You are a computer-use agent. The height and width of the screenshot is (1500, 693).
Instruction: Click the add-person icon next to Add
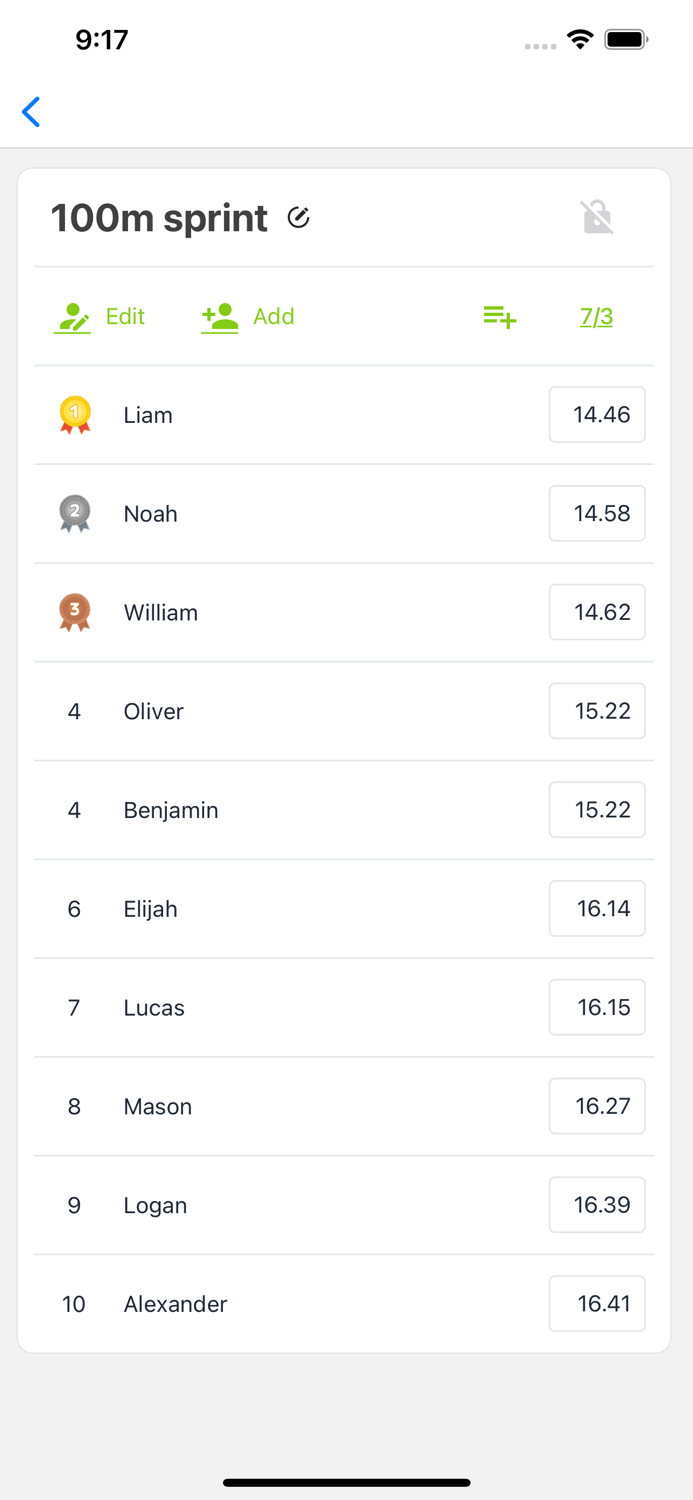tap(218, 316)
